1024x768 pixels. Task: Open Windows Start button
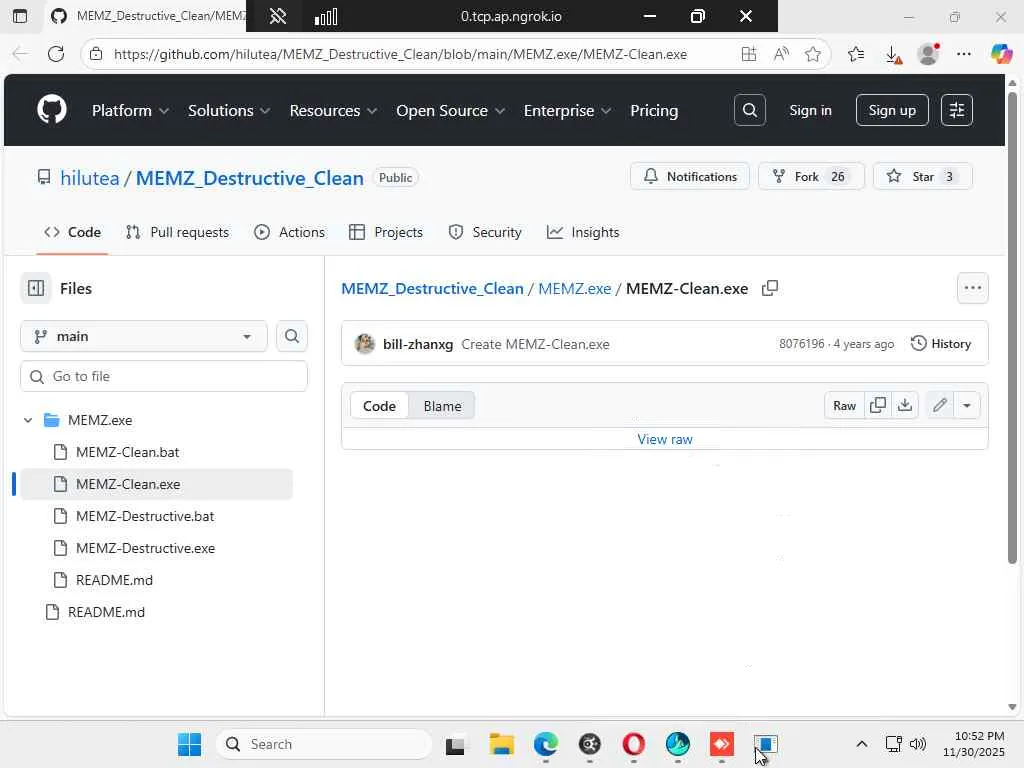tap(189, 744)
